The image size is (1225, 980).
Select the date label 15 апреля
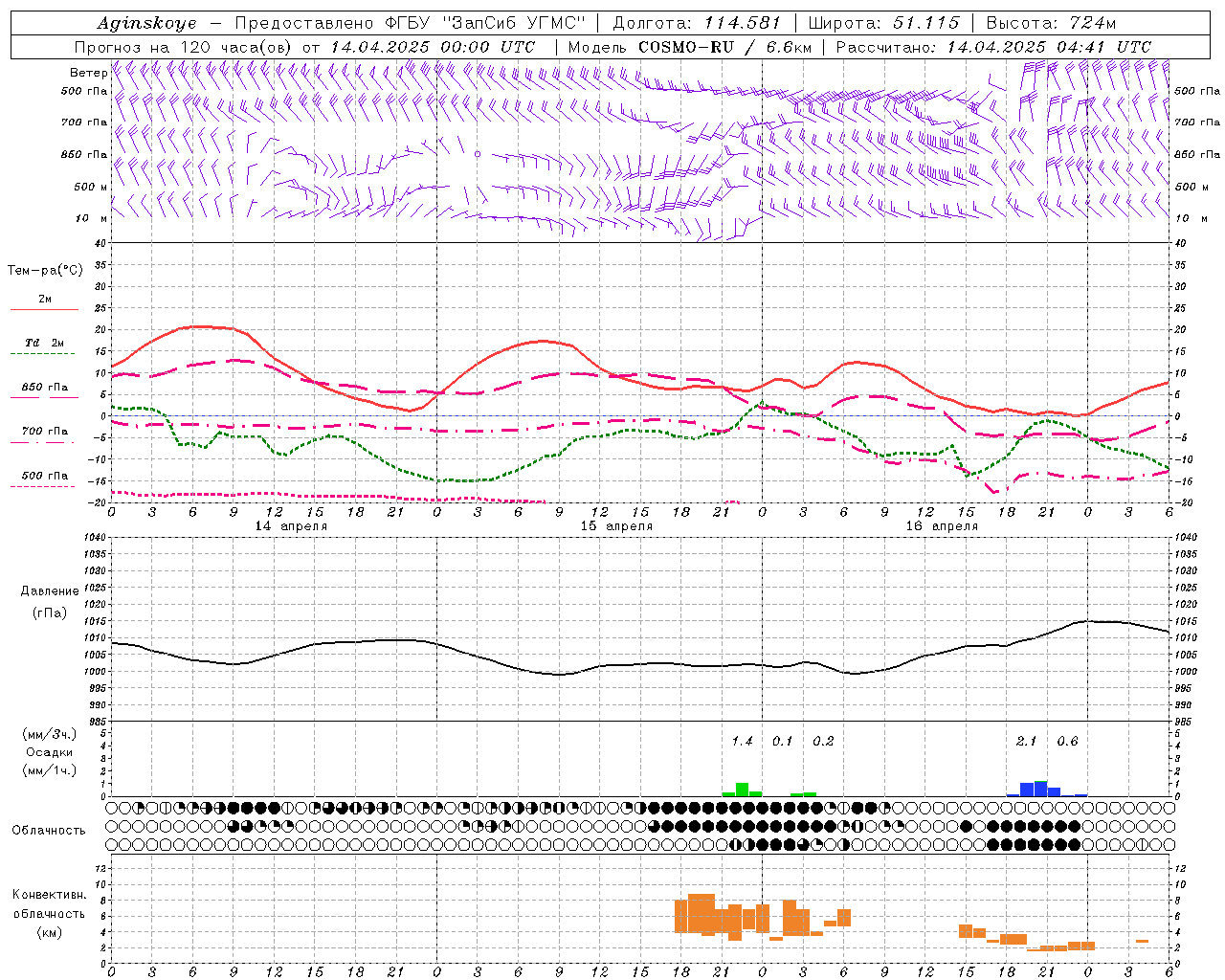[x=616, y=526]
